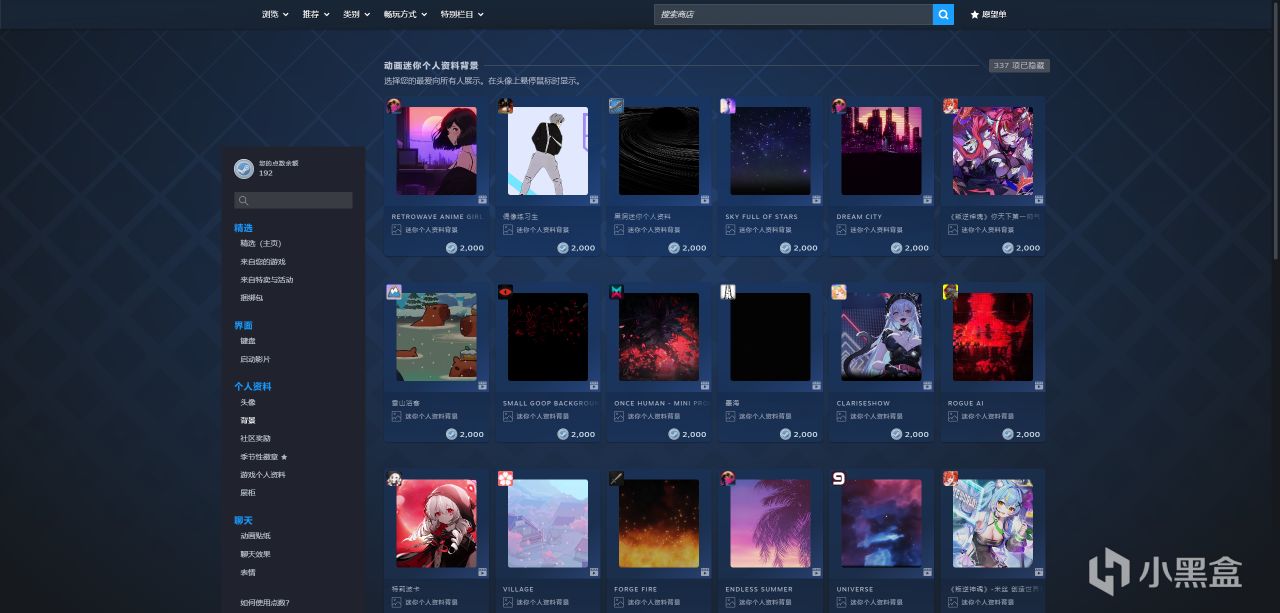
Task: Click 如何使用点数? help link
Action: pyautogui.click(x=265, y=602)
